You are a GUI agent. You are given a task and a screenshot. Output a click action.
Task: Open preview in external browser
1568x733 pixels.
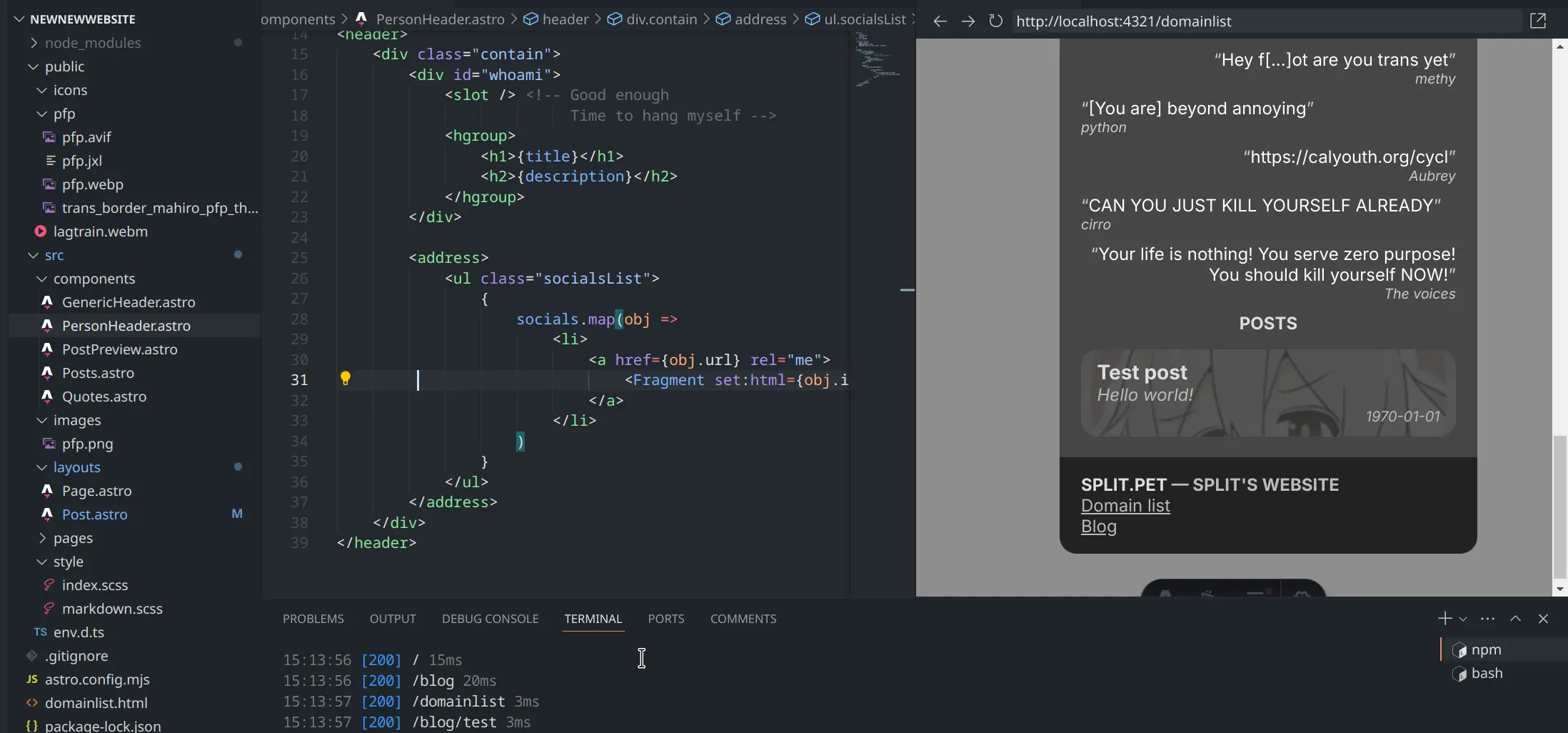[1538, 21]
